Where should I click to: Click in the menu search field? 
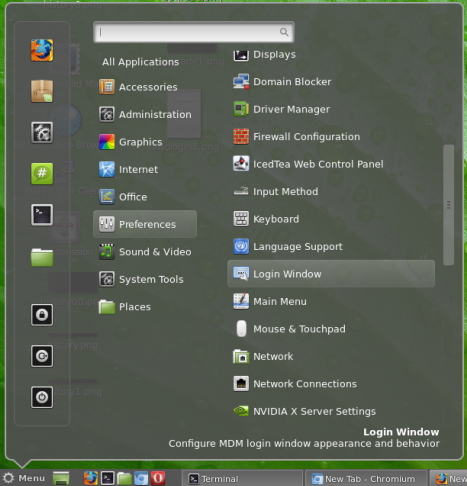[x=194, y=32]
